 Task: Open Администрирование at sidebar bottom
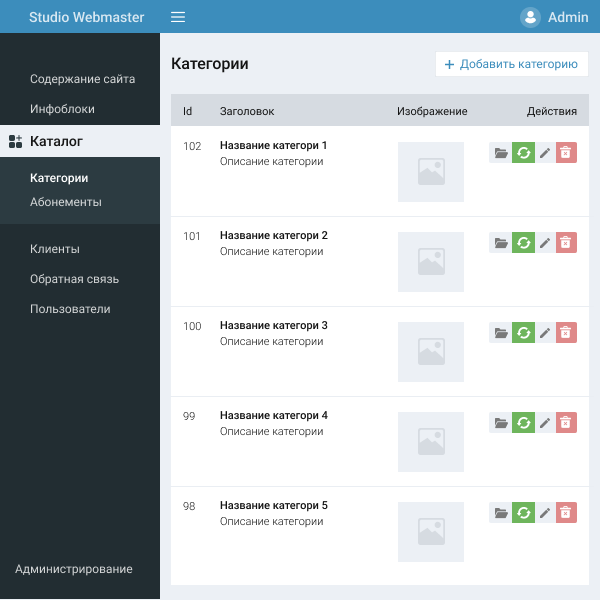[74, 569]
